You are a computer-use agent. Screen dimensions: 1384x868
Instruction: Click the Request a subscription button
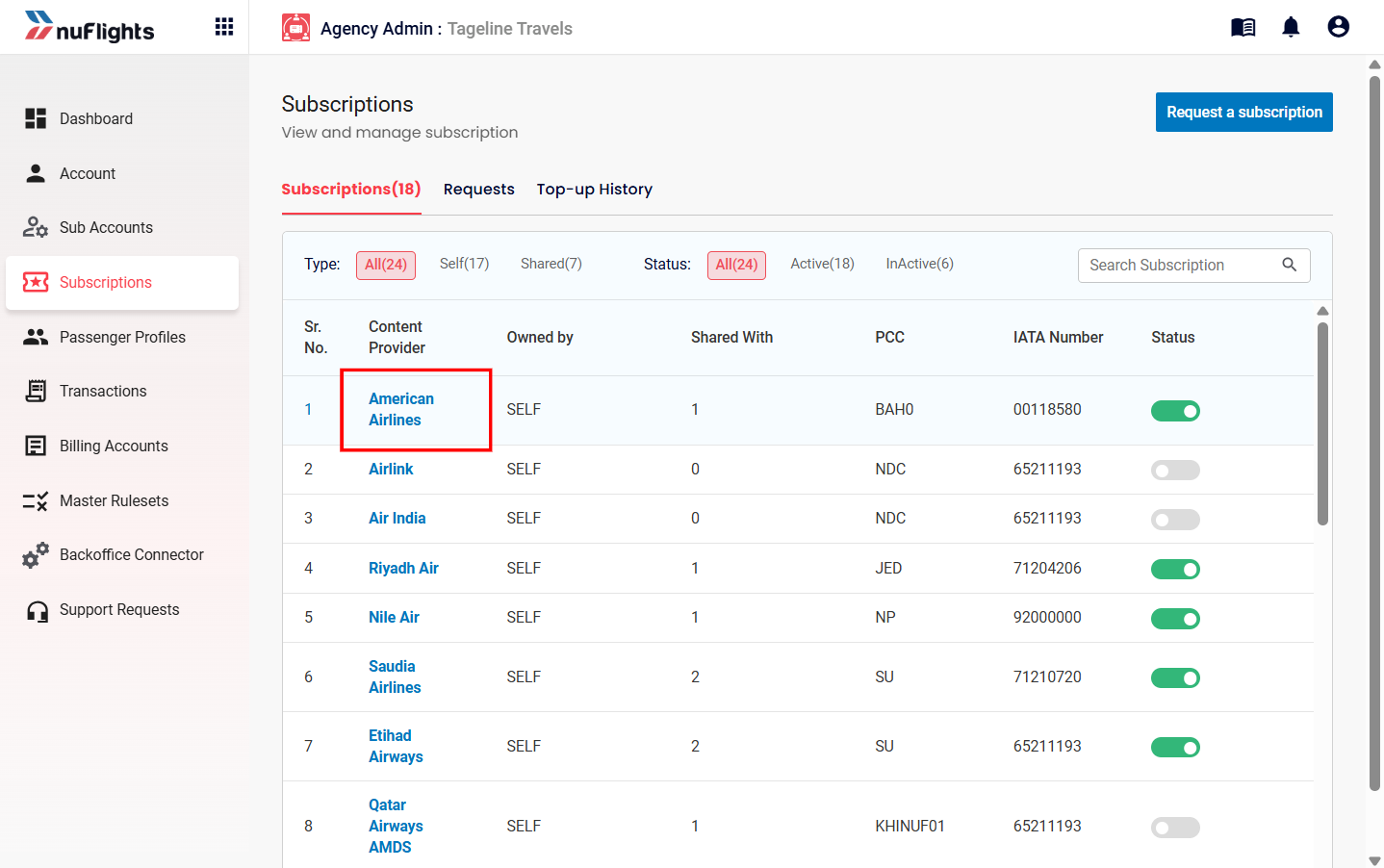click(x=1244, y=112)
